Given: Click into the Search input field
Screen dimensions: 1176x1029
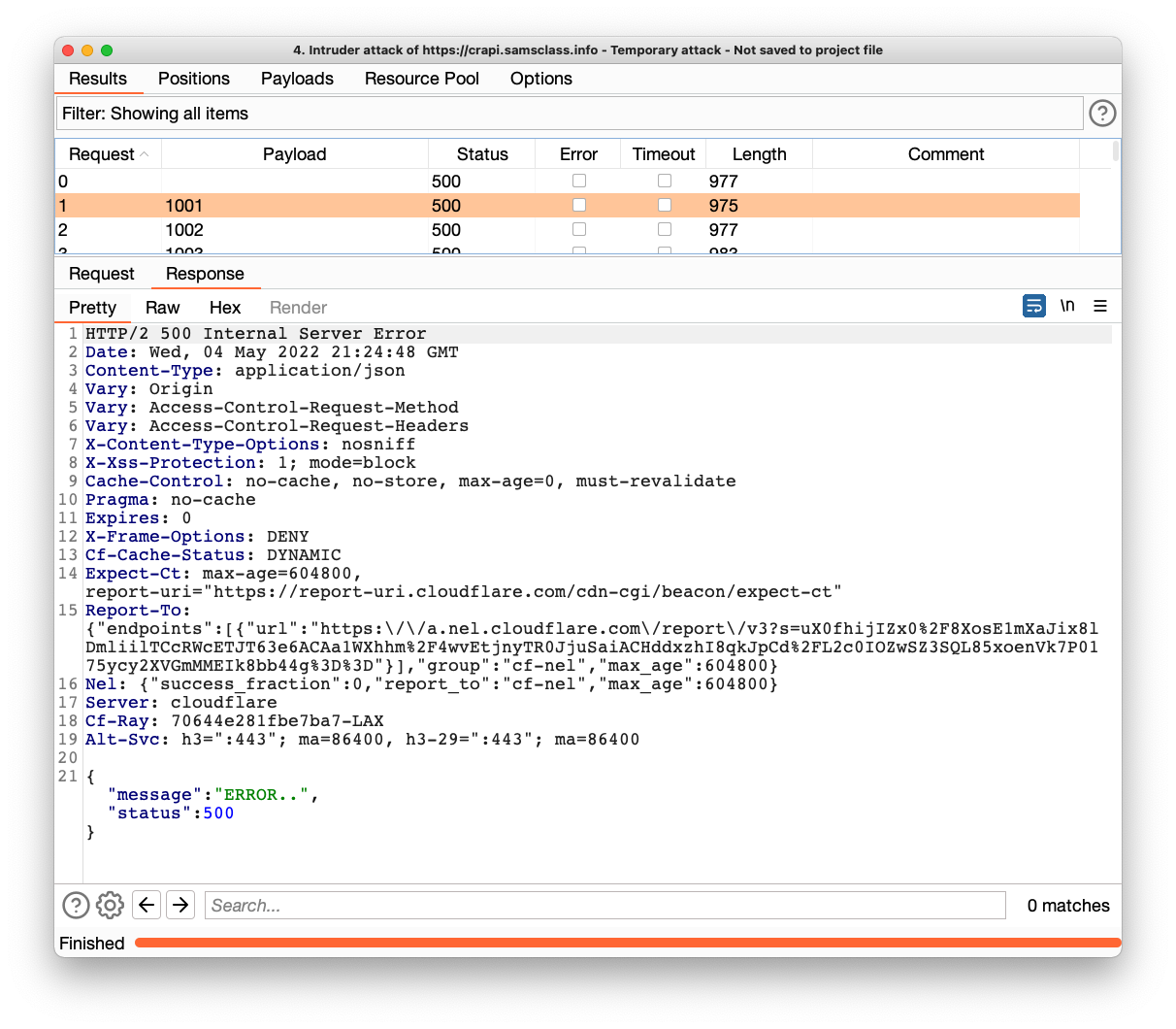Looking at the screenshot, I should [605, 906].
